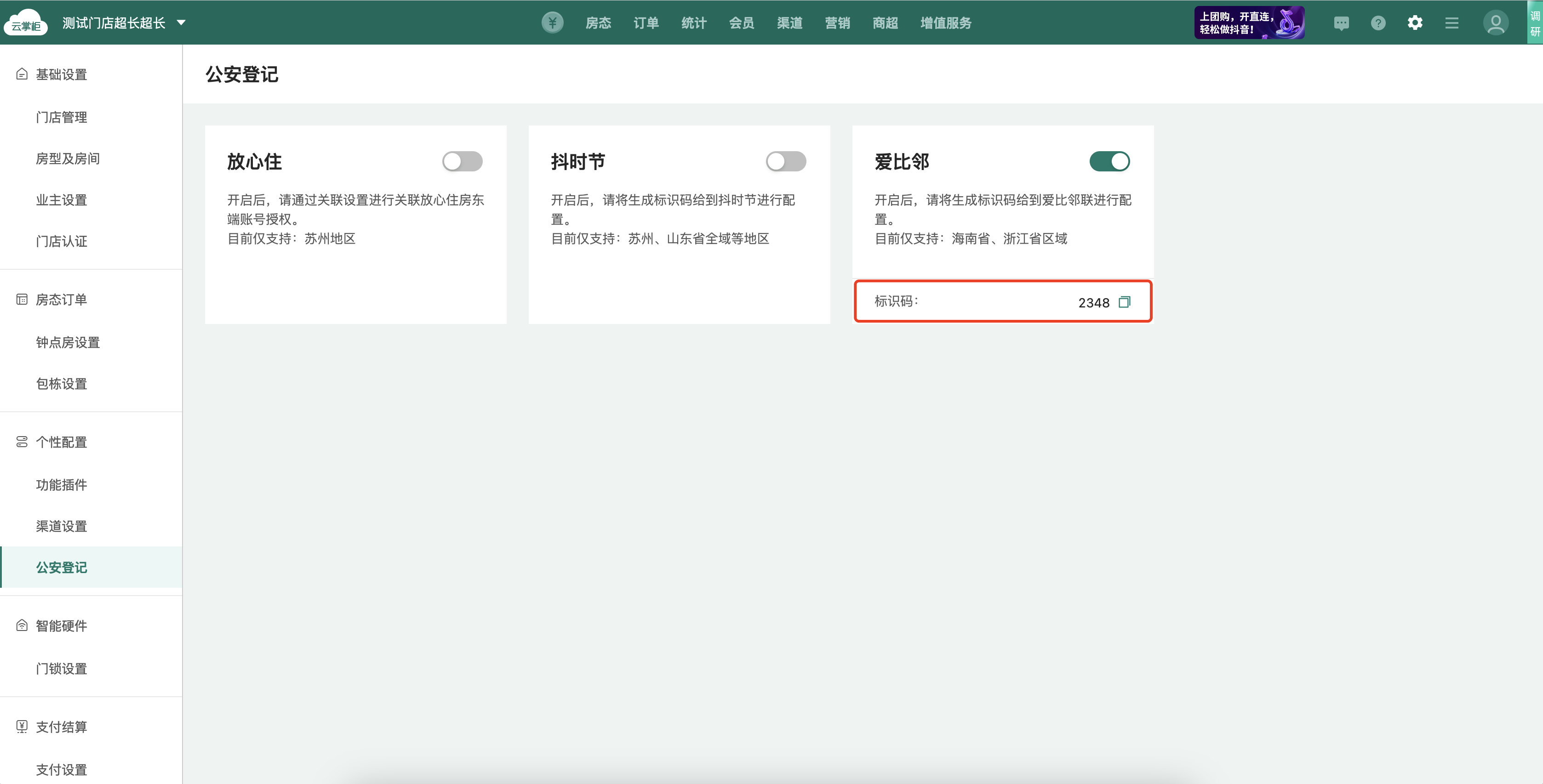Copy the identification code 2348
Screen dimensions: 1543x784
1124,302
